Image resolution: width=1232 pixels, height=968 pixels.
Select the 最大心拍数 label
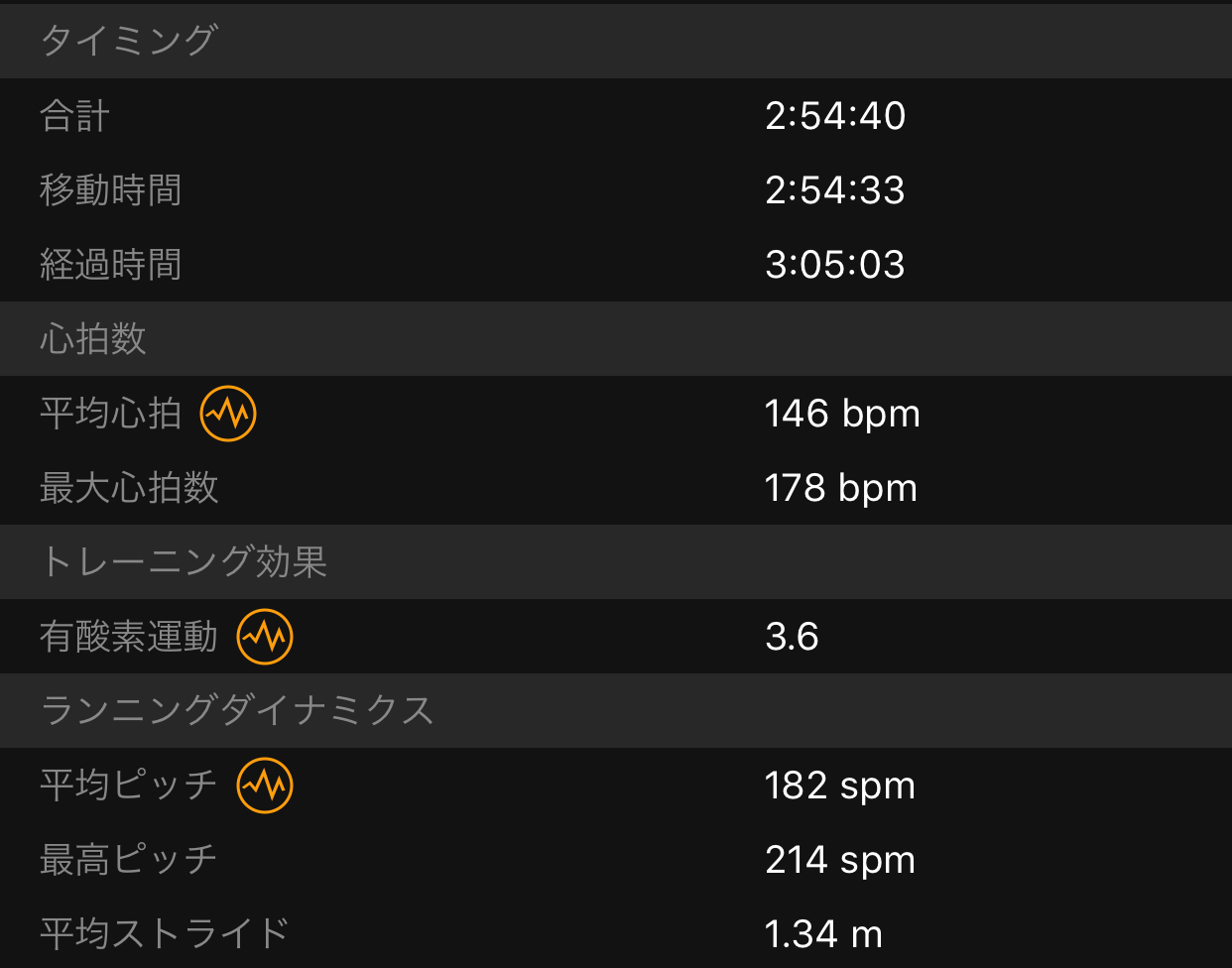129,488
